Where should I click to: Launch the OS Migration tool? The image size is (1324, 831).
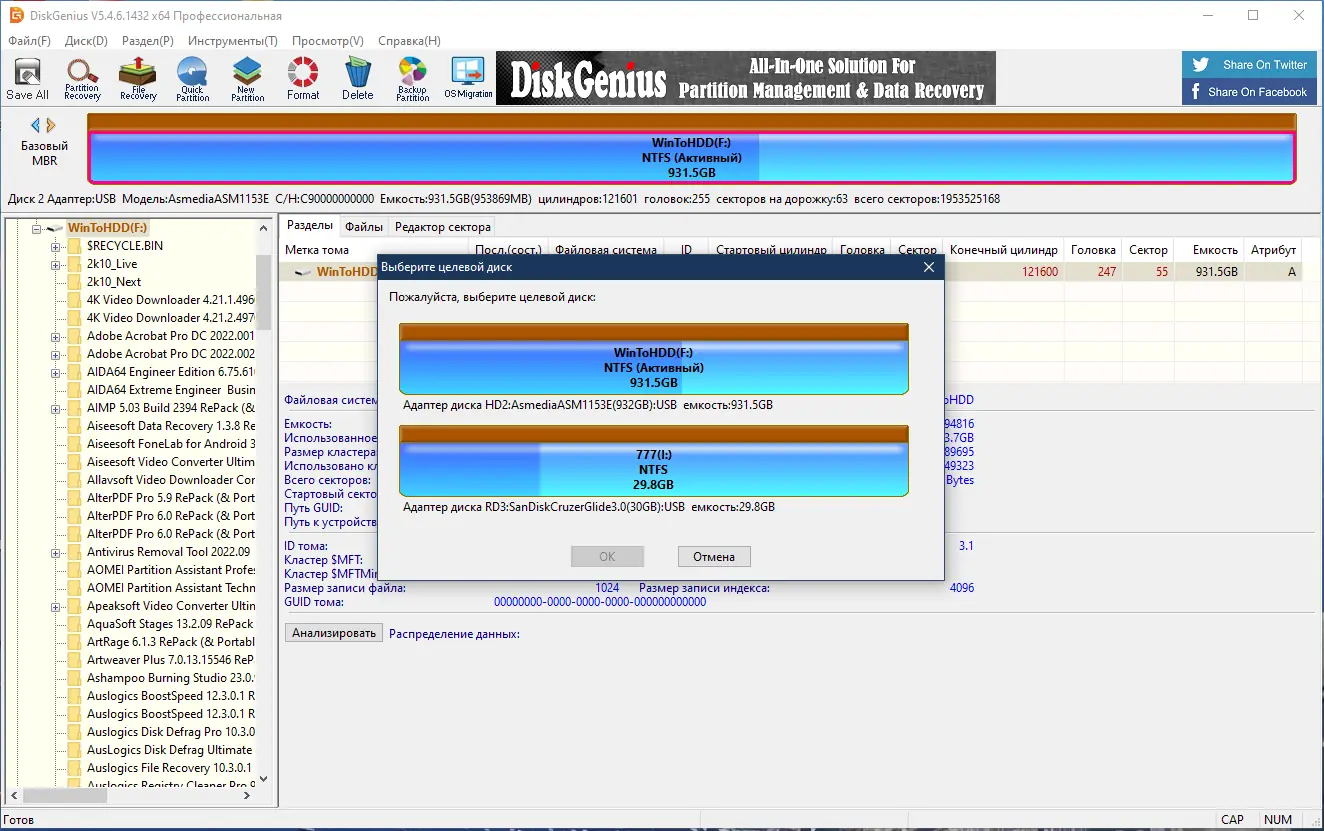pos(468,79)
